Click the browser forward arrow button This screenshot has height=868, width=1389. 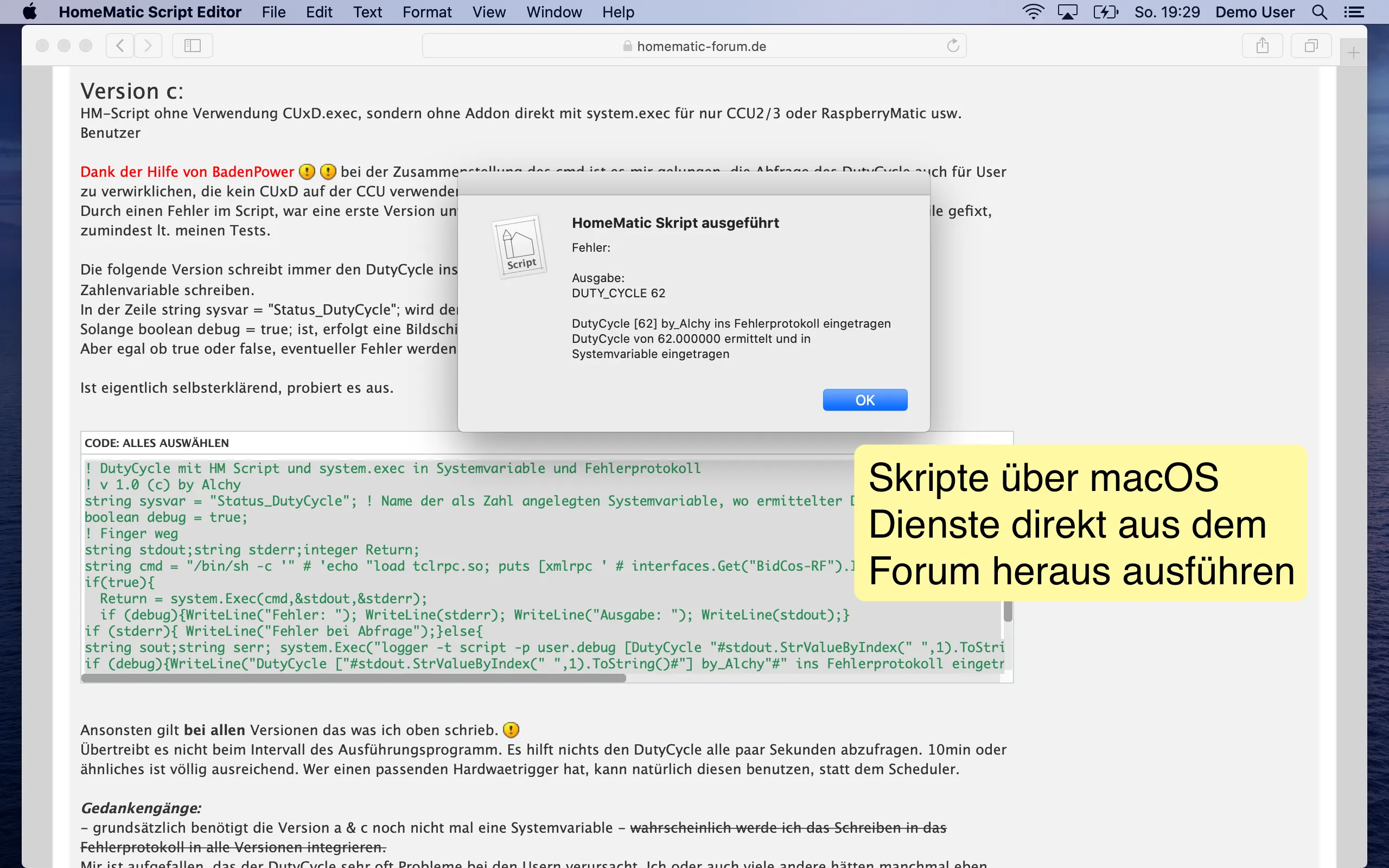pos(148,46)
